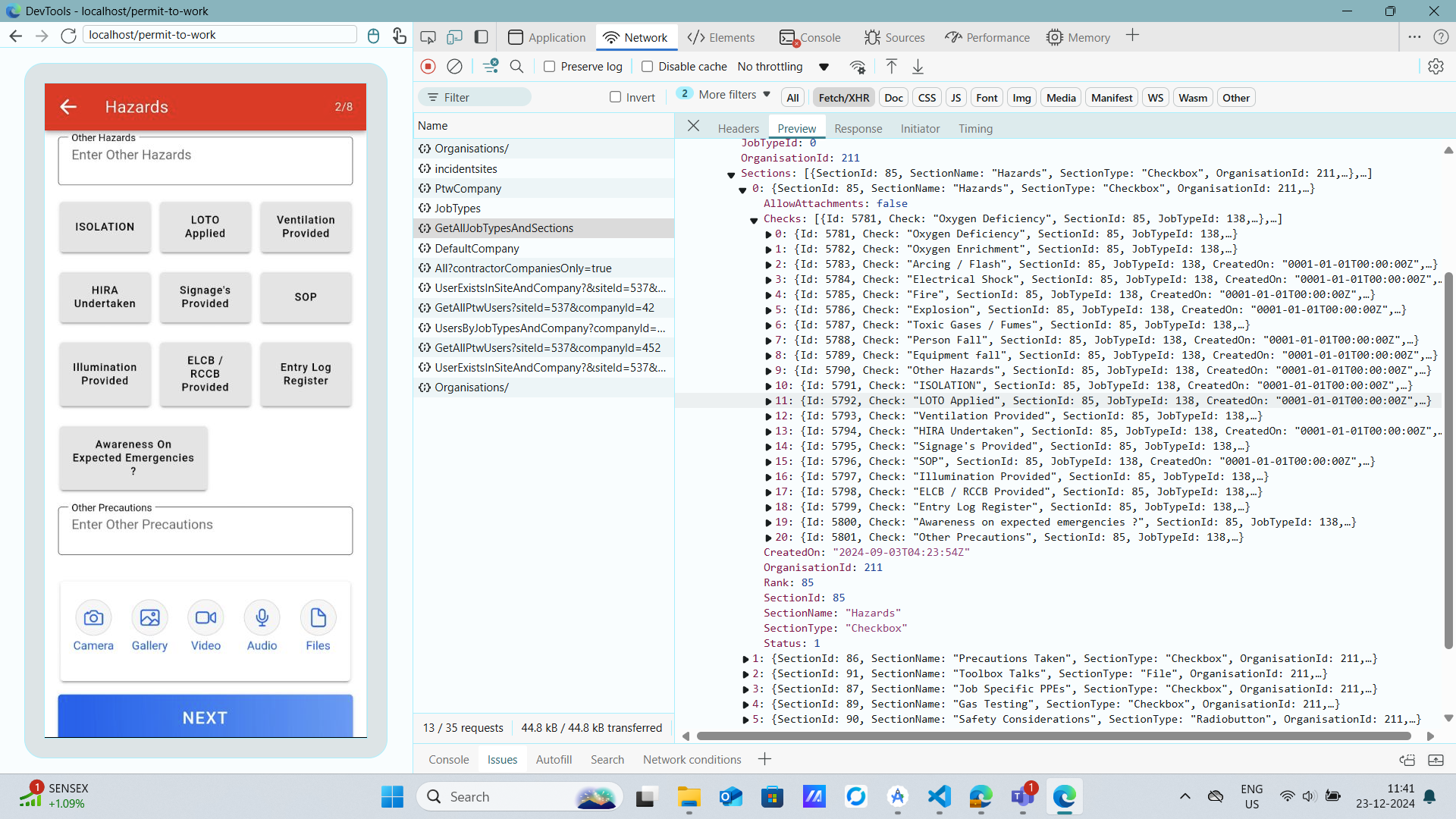Tap the Audio microphone icon

pos(262,618)
